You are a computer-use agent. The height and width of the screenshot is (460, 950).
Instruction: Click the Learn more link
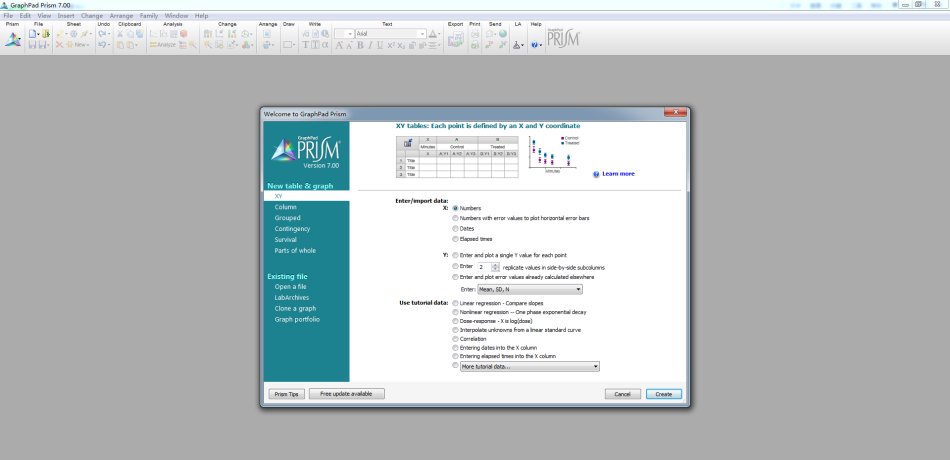(x=618, y=174)
